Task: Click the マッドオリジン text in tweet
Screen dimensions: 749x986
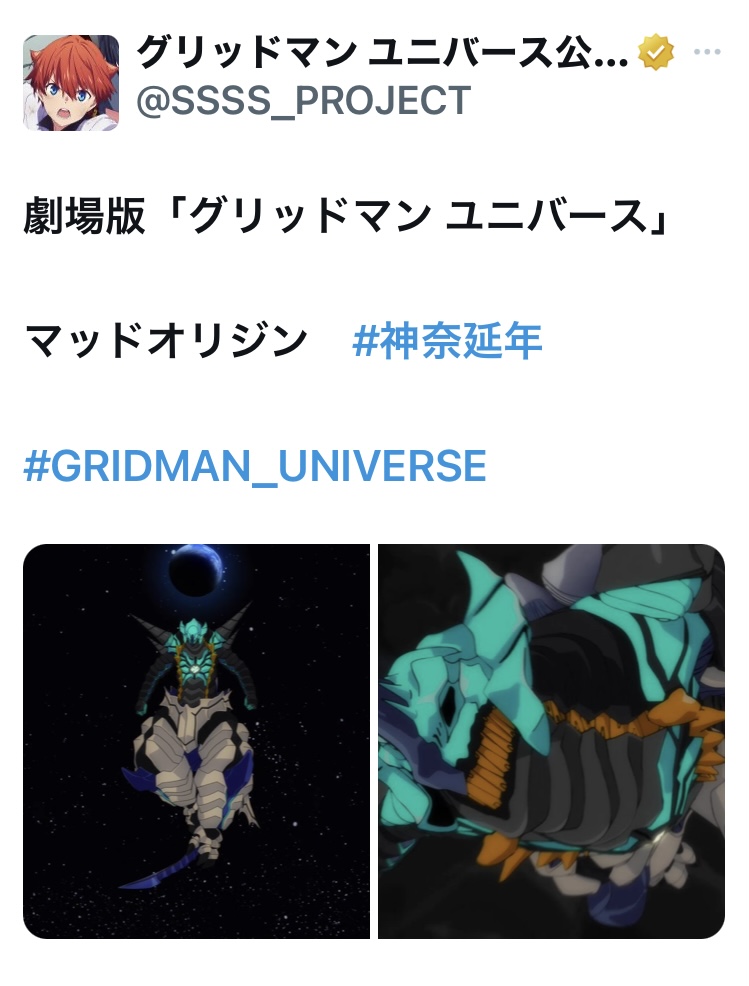Action: 166,341
